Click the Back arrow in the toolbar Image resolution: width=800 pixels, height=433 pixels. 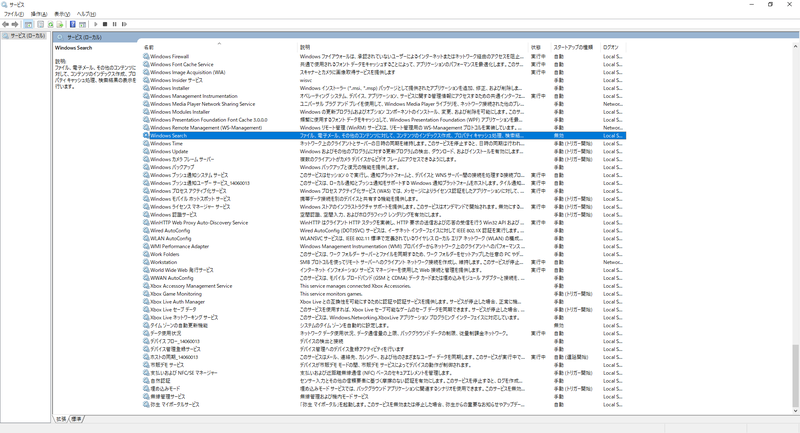tap(6, 24)
